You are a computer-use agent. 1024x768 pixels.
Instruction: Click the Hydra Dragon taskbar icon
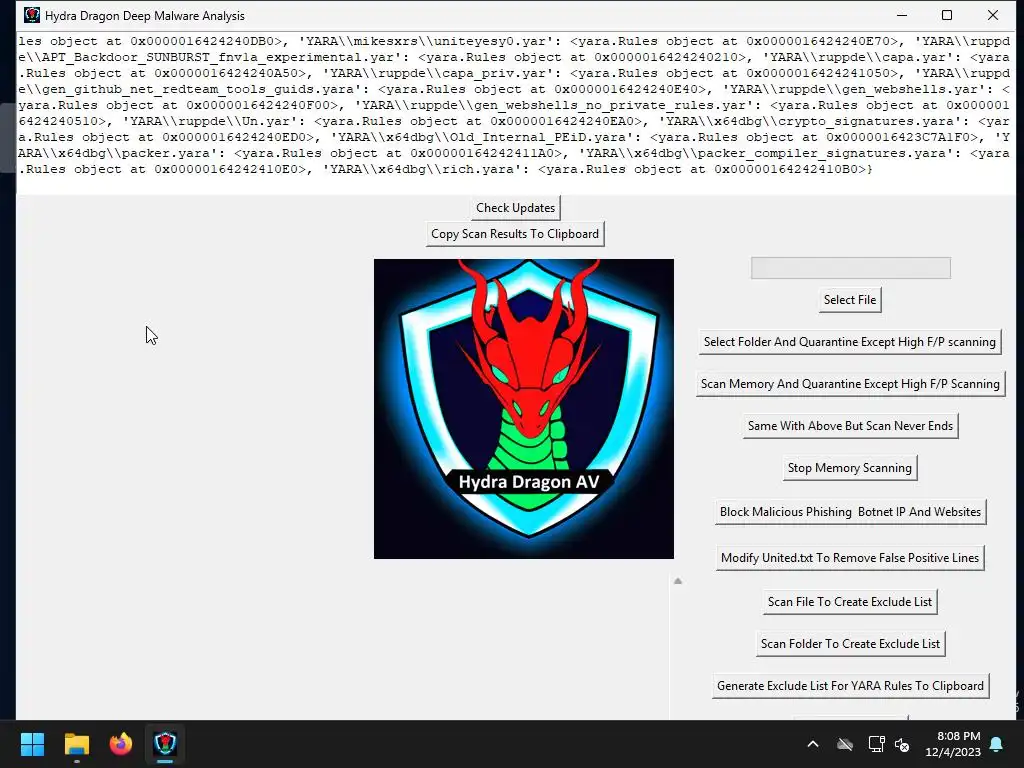pyautogui.click(x=165, y=743)
